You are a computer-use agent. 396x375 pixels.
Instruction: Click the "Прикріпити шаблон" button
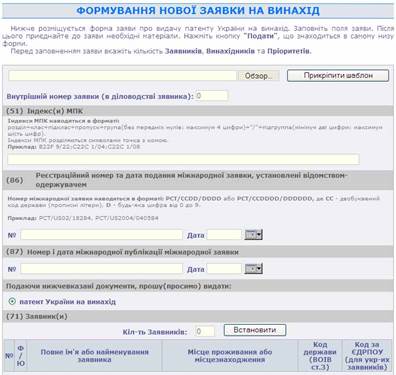pyautogui.click(x=338, y=75)
